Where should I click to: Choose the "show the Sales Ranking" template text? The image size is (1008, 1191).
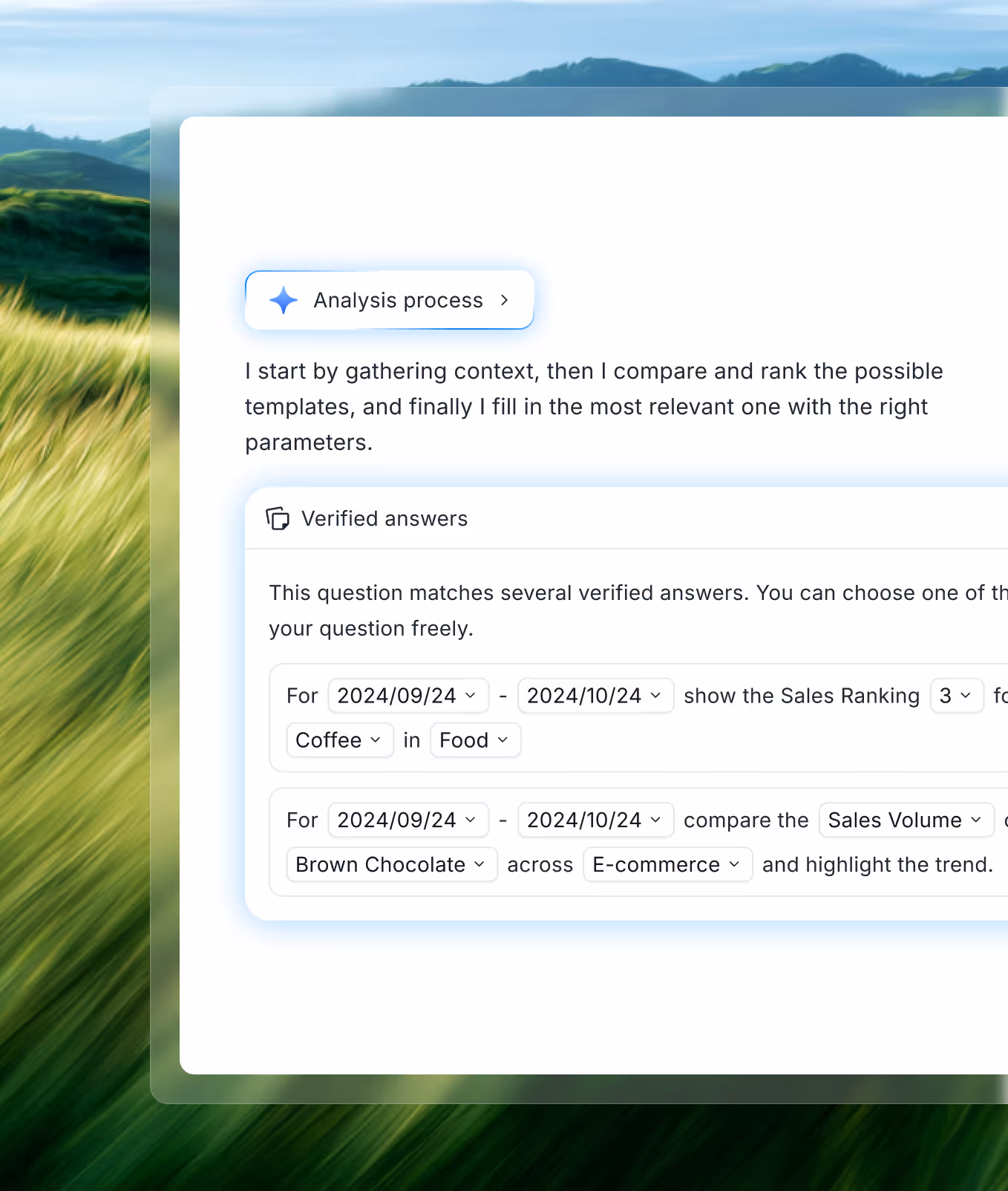click(x=801, y=696)
